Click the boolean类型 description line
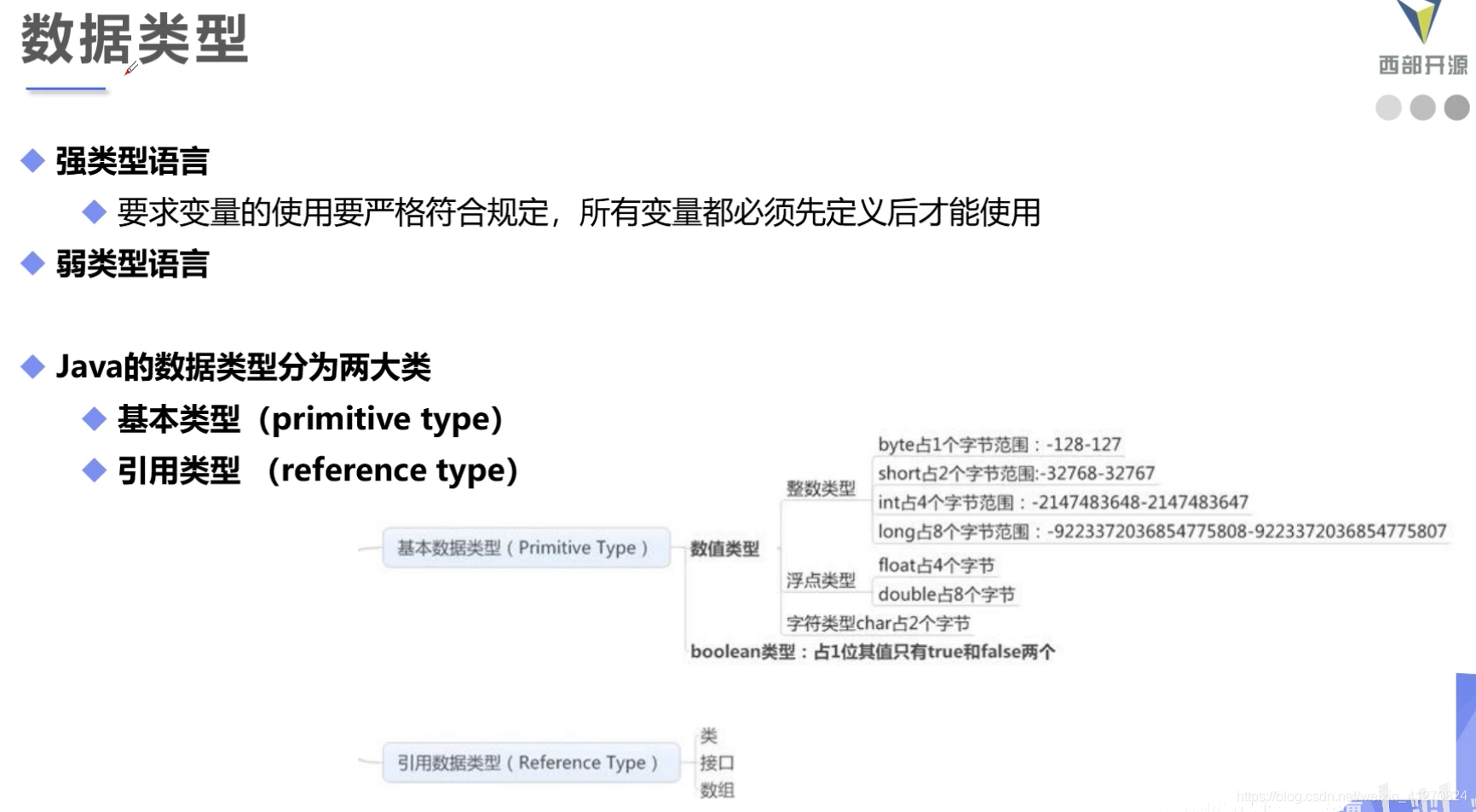This screenshot has width=1476, height=812. 873,652
